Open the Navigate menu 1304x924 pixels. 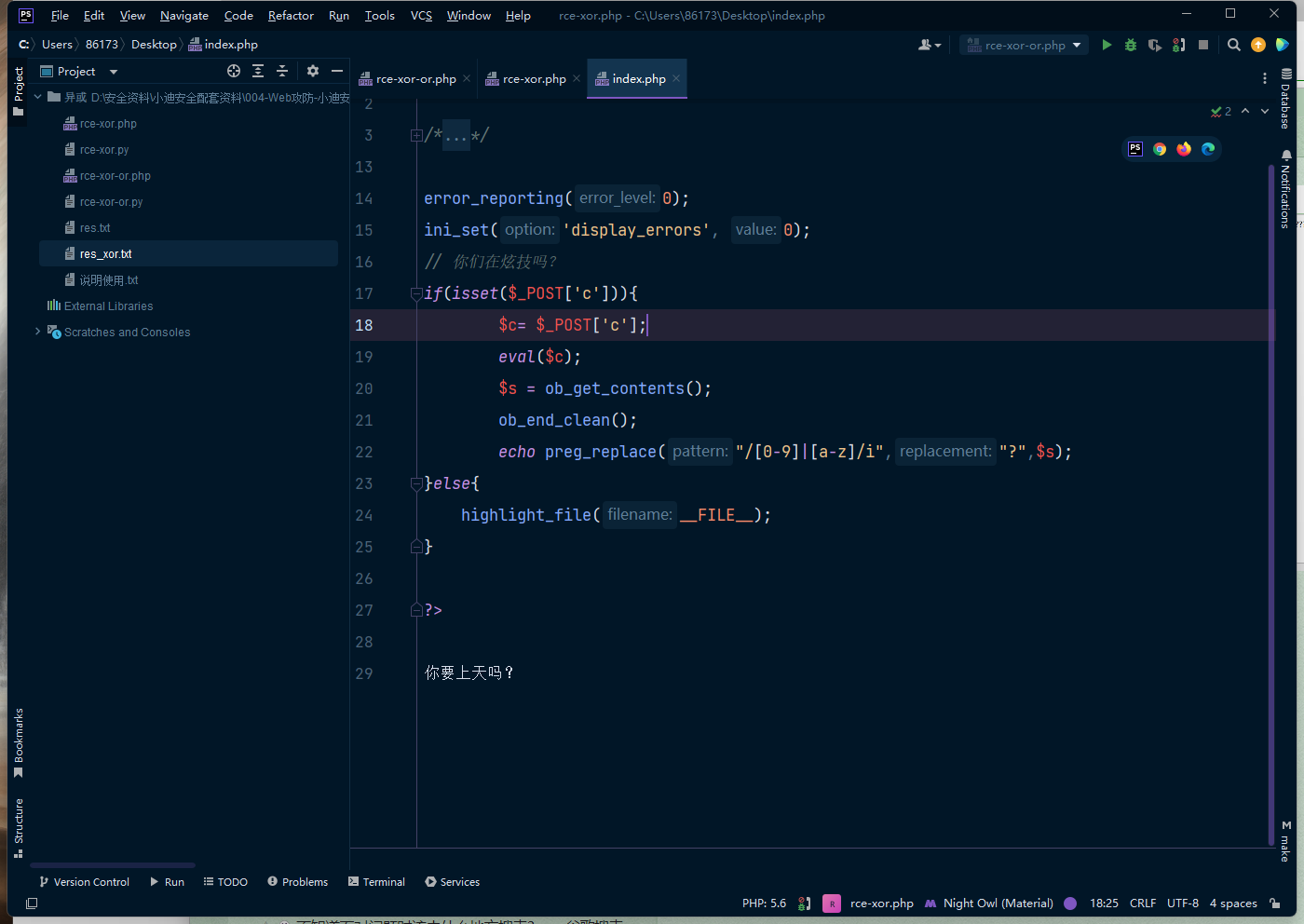183,15
